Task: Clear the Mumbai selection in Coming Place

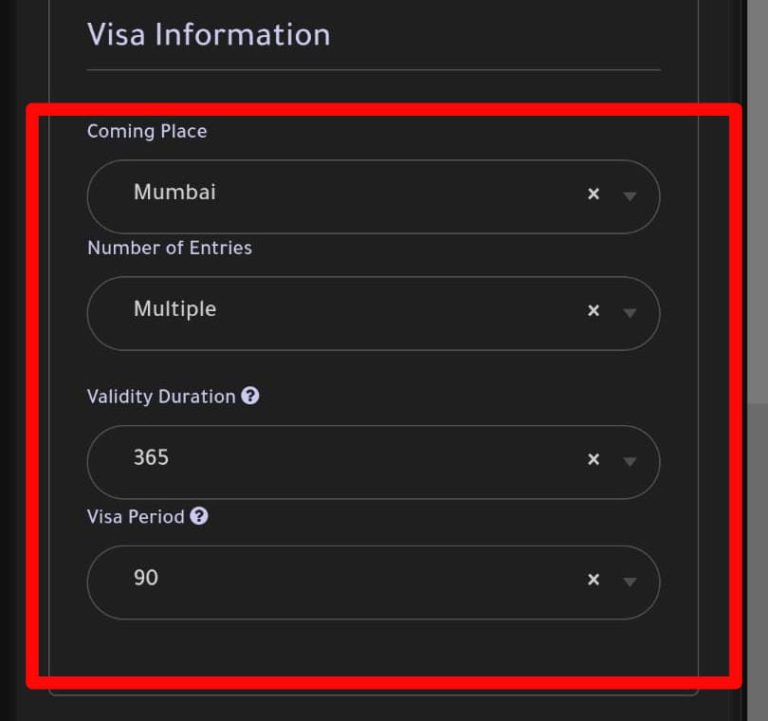Action: pyautogui.click(x=593, y=194)
